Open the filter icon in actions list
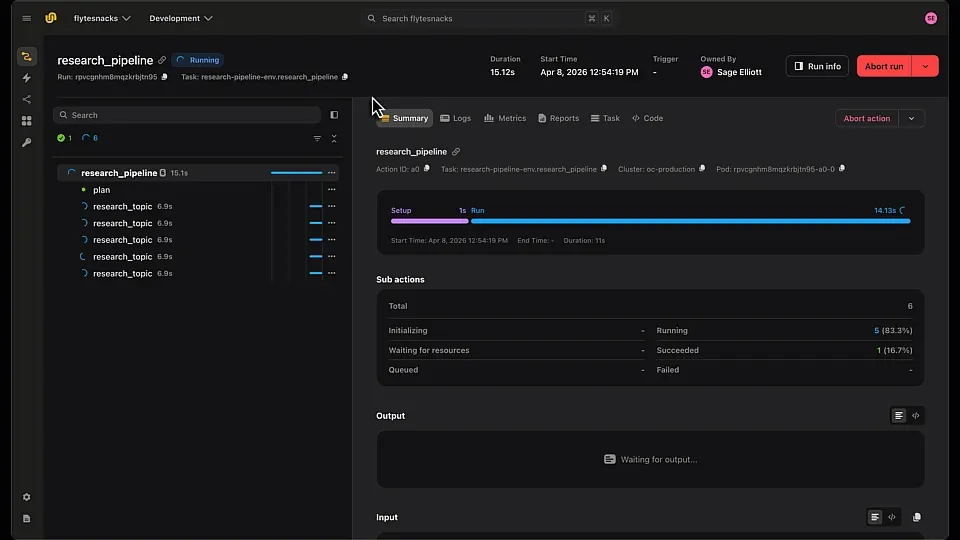The height and width of the screenshot is (540, 960). tap(317, 139)
